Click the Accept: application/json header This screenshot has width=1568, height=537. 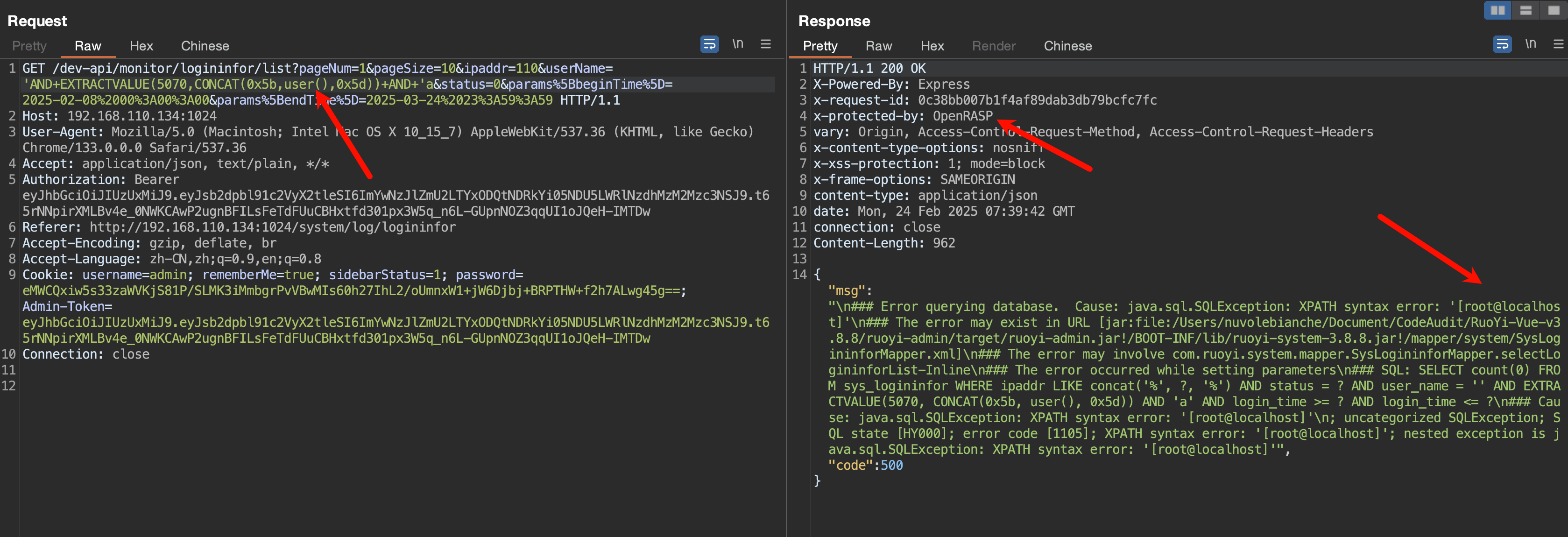(175, 163)
